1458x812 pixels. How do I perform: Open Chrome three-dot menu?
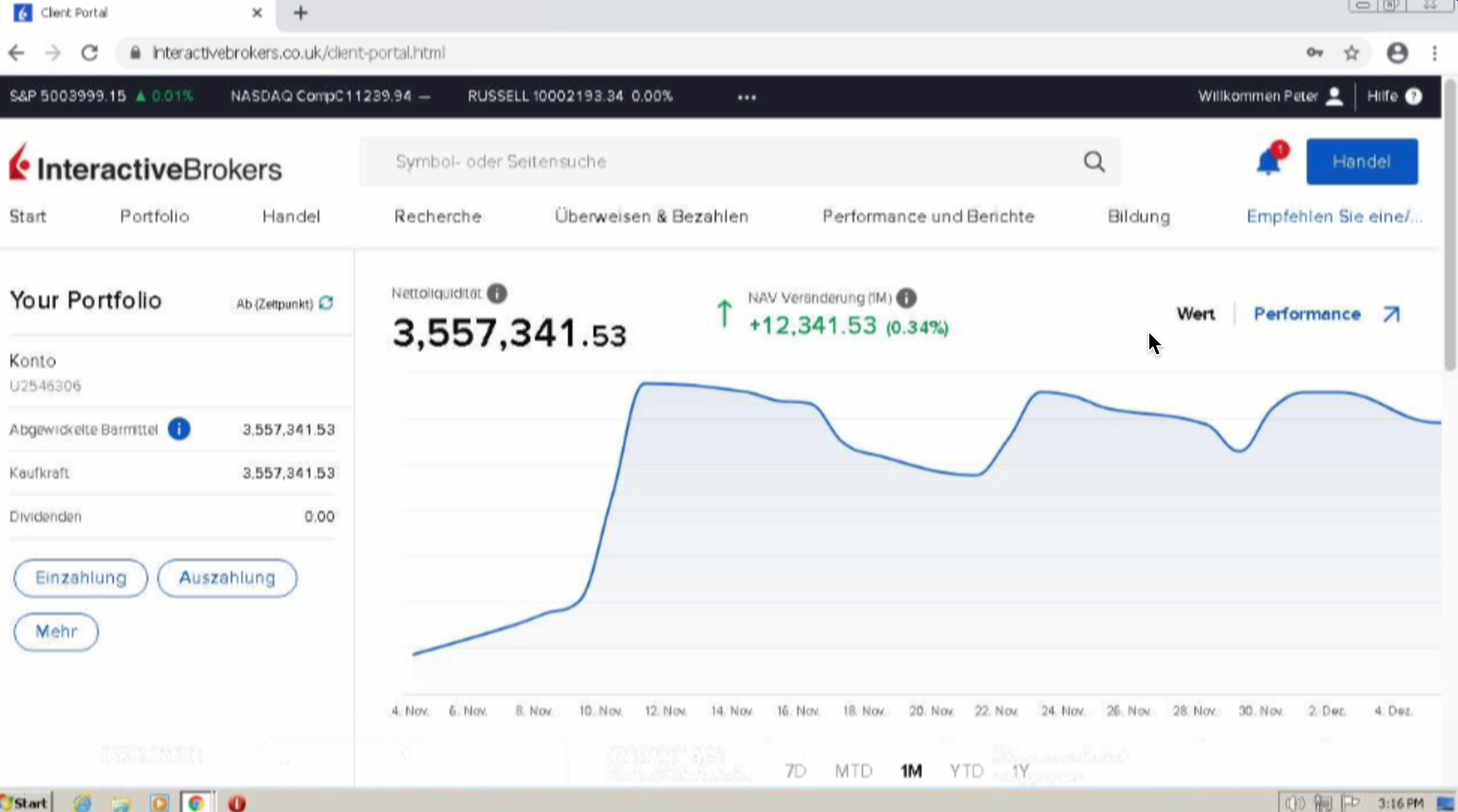(x=1435, y=53)
